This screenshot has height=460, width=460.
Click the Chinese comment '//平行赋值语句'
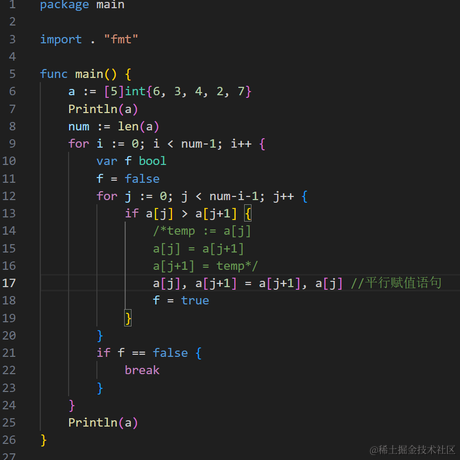396,283
